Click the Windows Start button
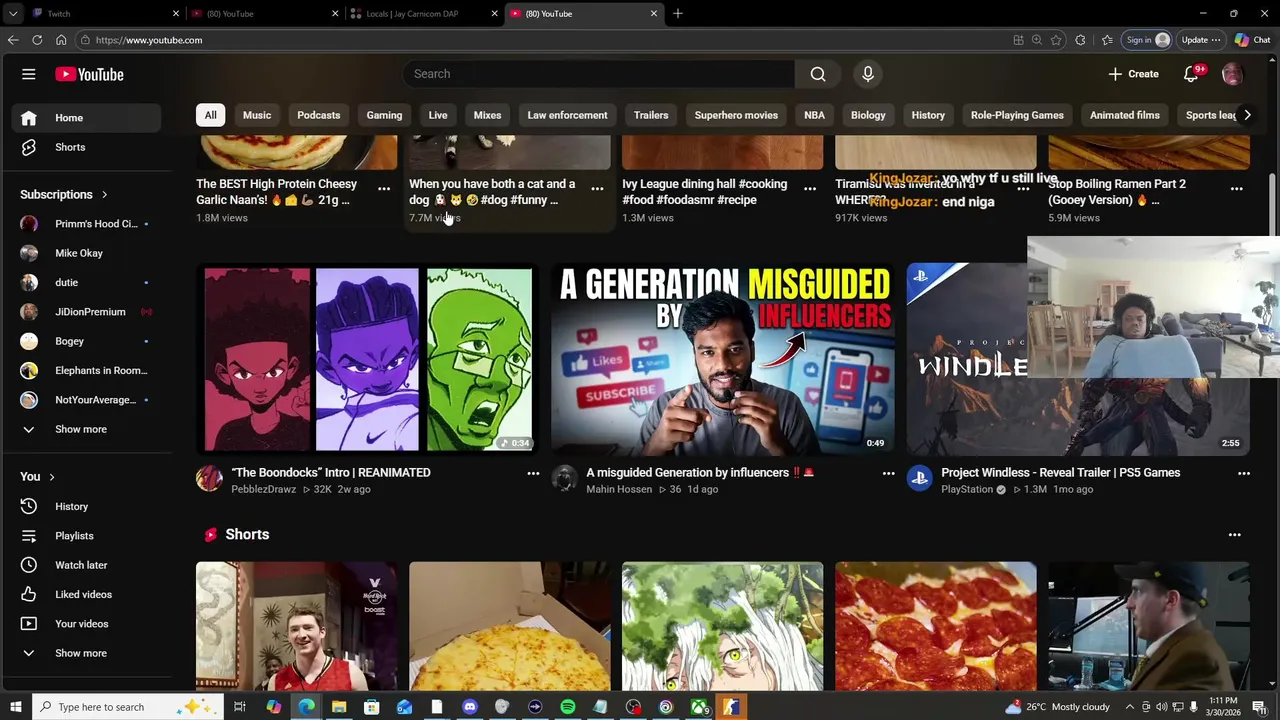This screenshot has width=1280, height=720. [15, 707]
